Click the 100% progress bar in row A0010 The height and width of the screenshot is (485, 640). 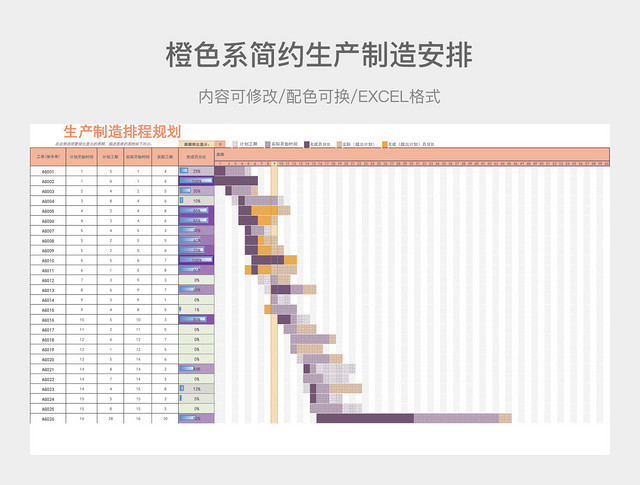[x=196, y=260]
